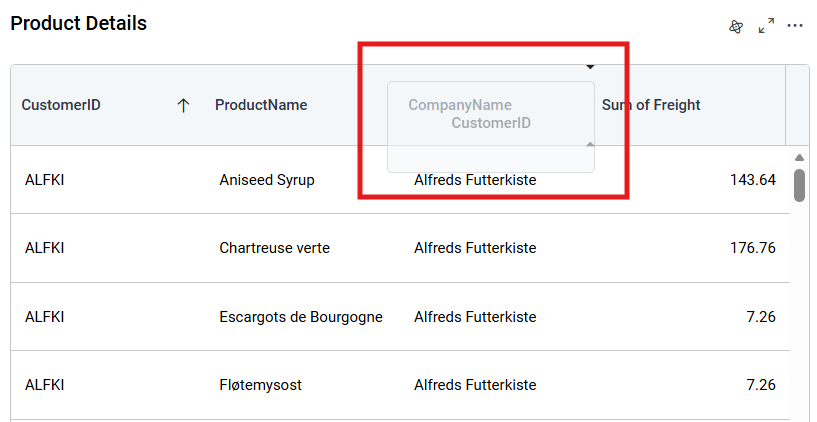Screen dimensions: 817x422
Task: Click the CustomerID label in the drag box
Action: point(491,123)
